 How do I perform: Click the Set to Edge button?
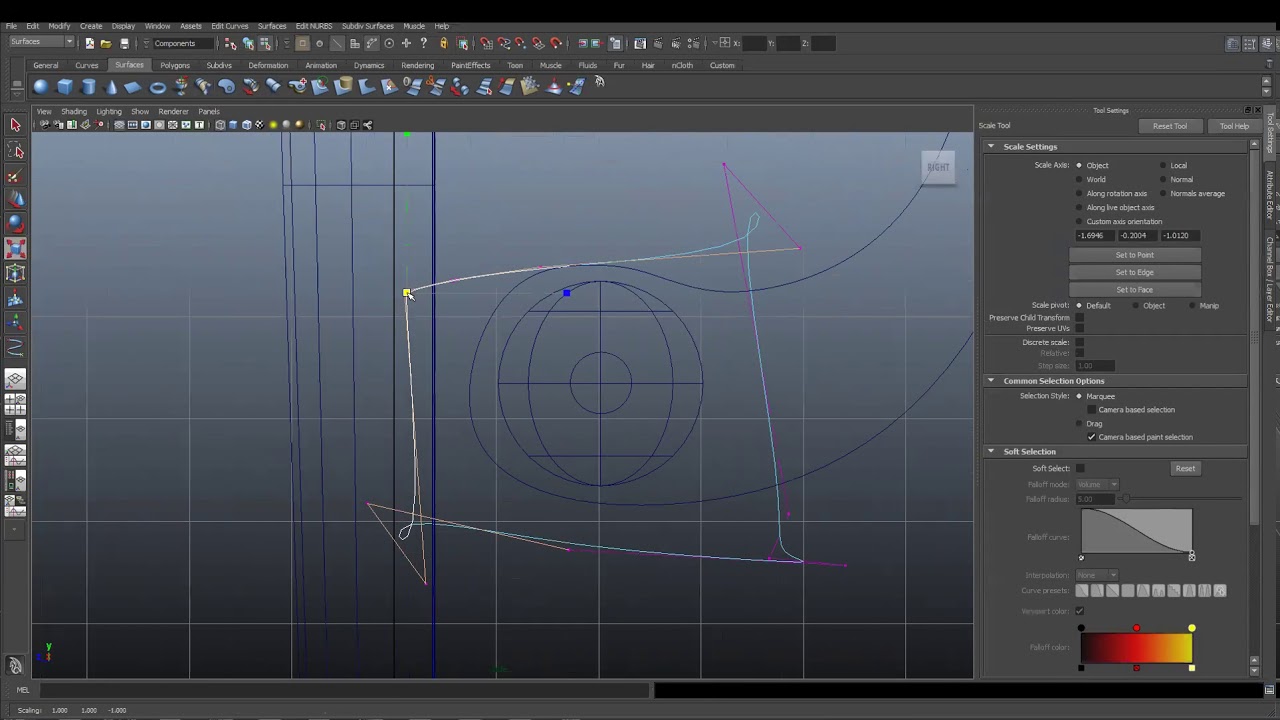[1134, 272]
